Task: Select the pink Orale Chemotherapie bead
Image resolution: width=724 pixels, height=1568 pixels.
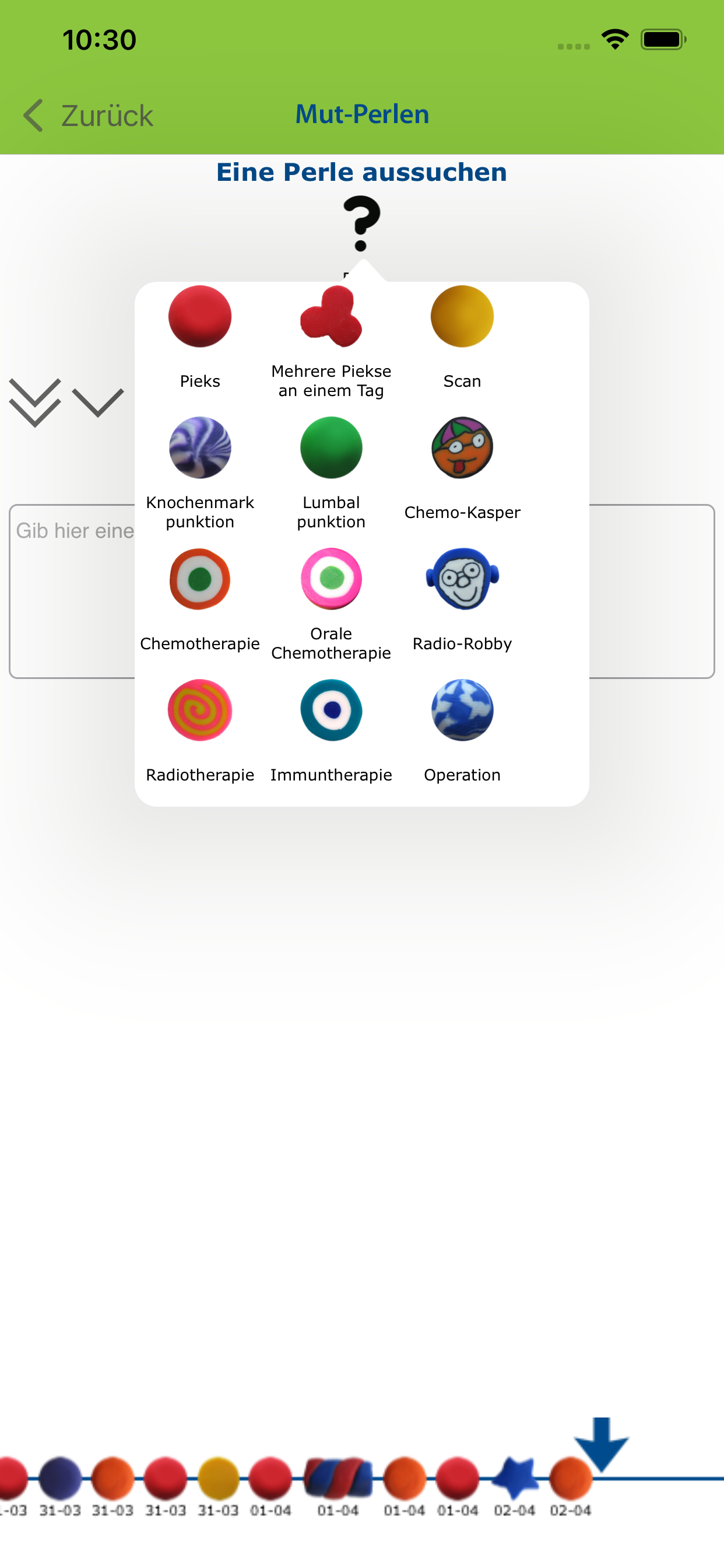Action: click(x=331, y=579)
